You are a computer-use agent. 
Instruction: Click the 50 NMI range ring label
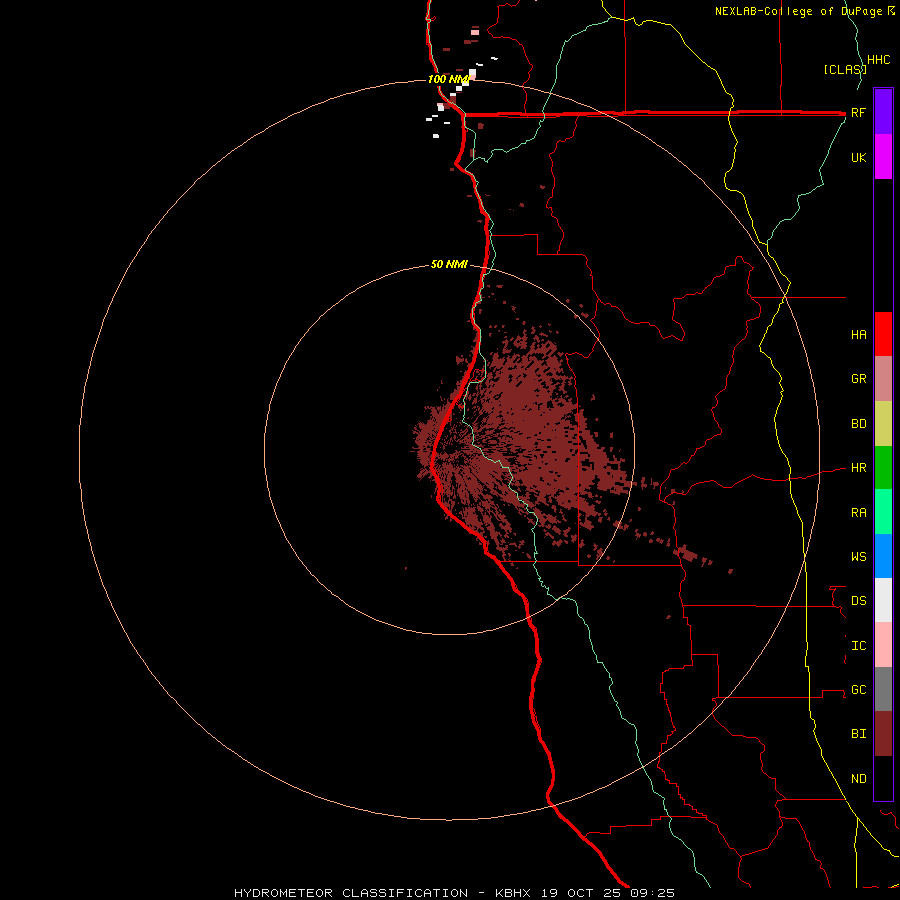(449, 264)
